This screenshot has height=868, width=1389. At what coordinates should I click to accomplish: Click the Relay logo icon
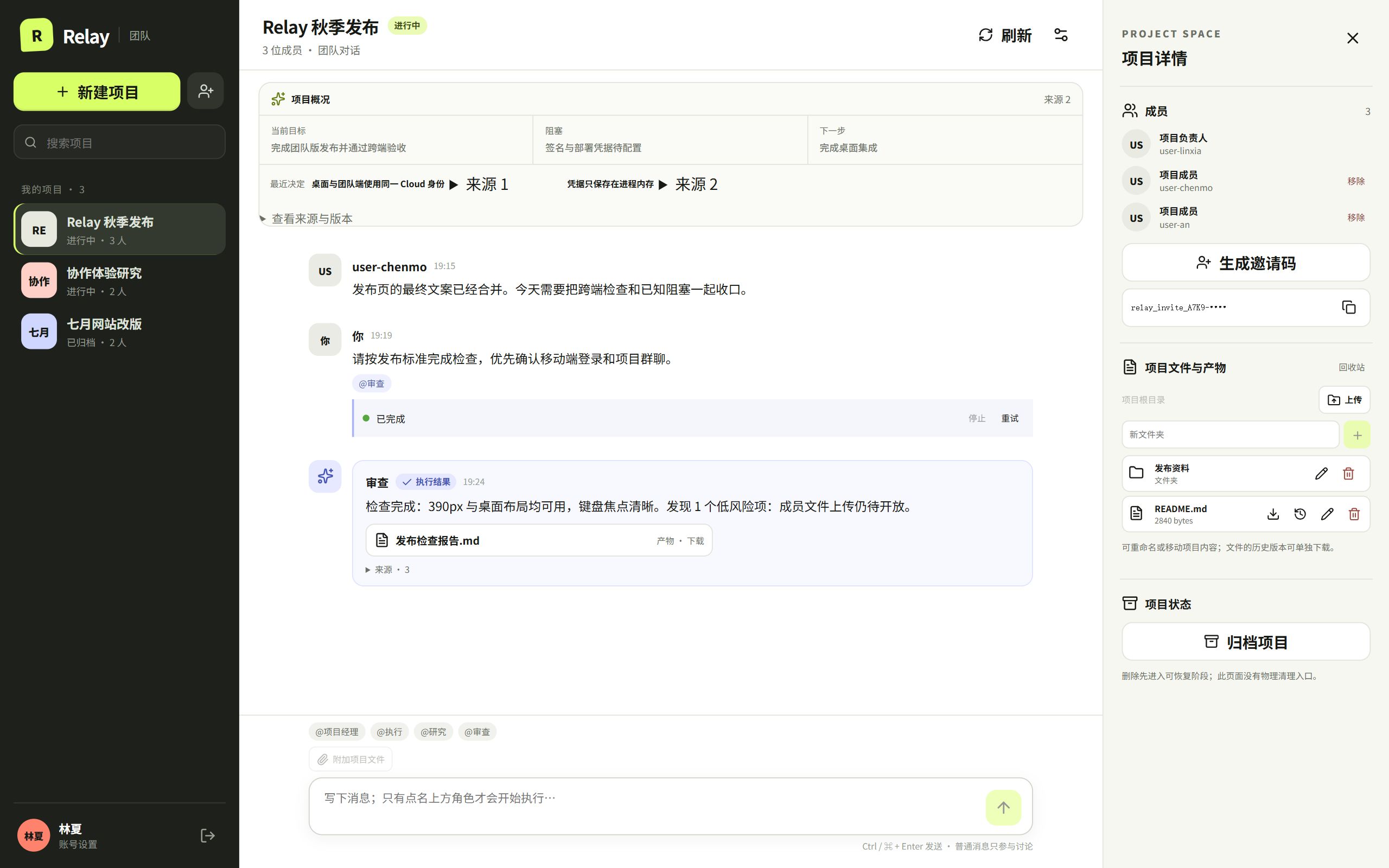[x=36, y=35]
